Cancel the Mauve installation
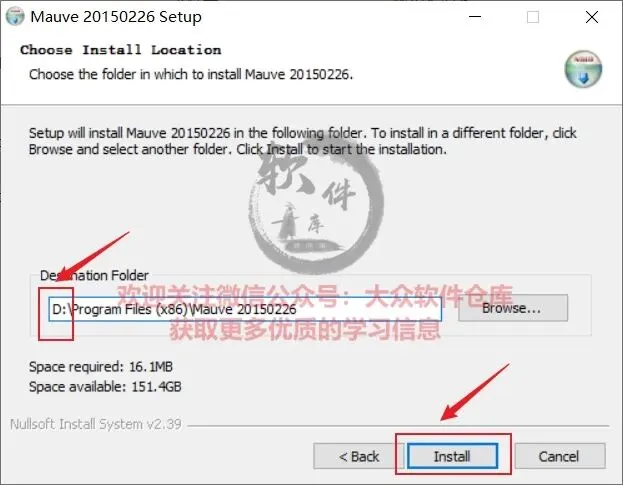 560,456
